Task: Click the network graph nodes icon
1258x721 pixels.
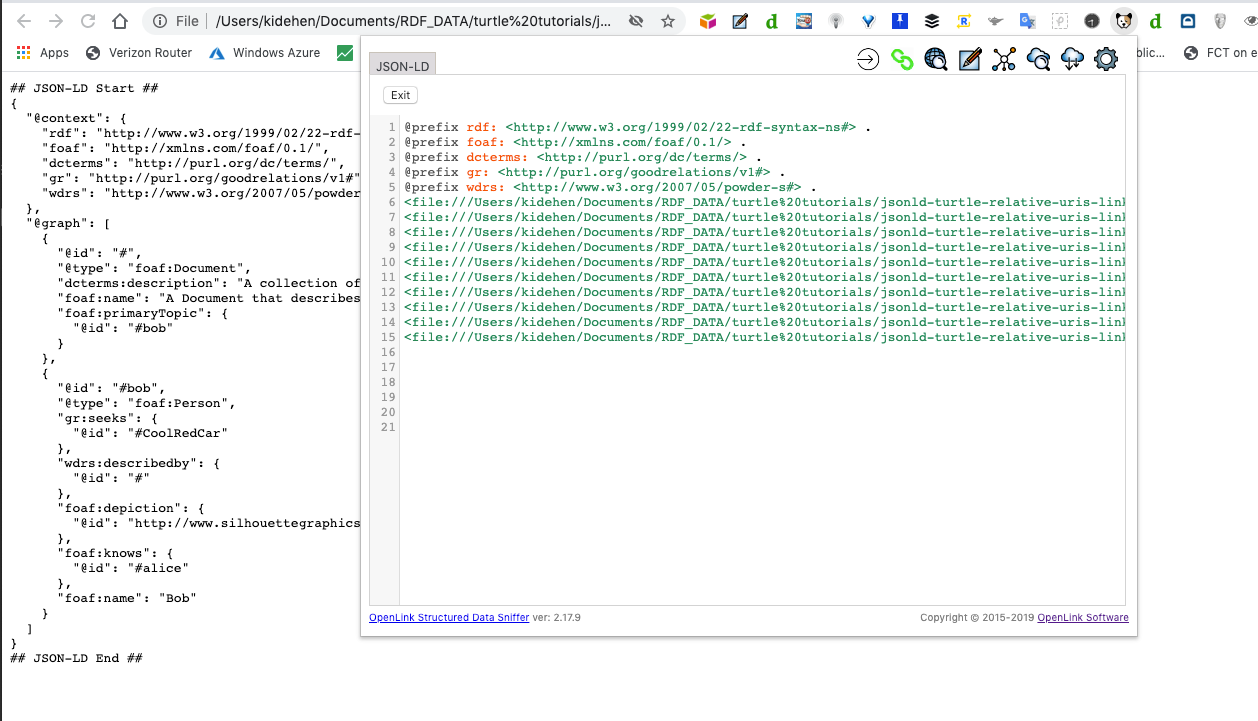Action: [1004, 60]
